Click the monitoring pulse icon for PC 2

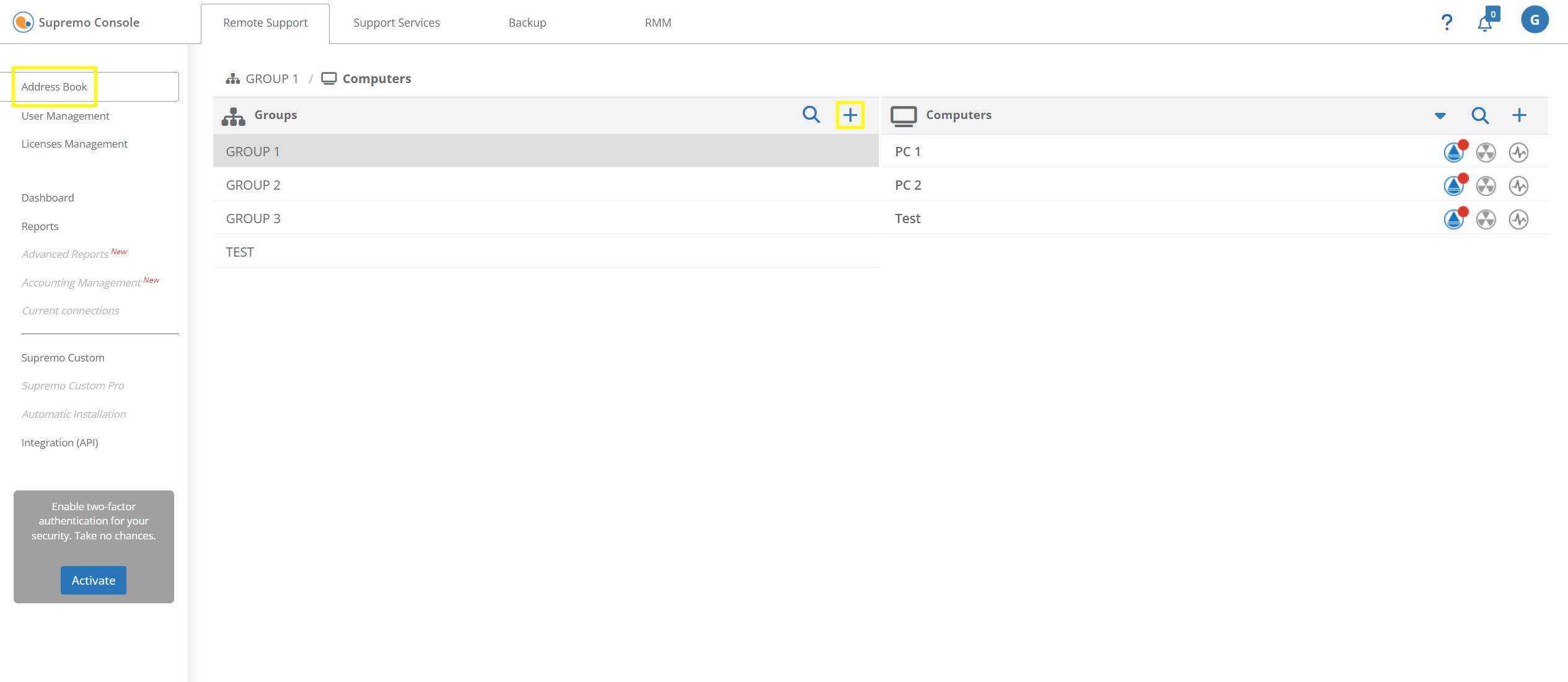[x=1518, y=185]
